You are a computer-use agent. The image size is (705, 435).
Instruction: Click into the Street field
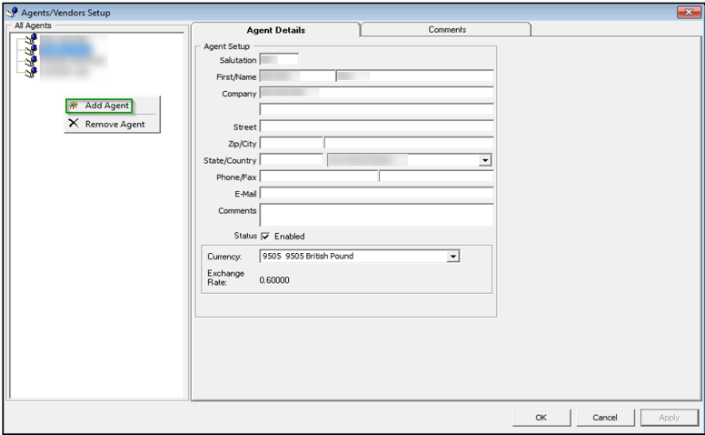376,126
